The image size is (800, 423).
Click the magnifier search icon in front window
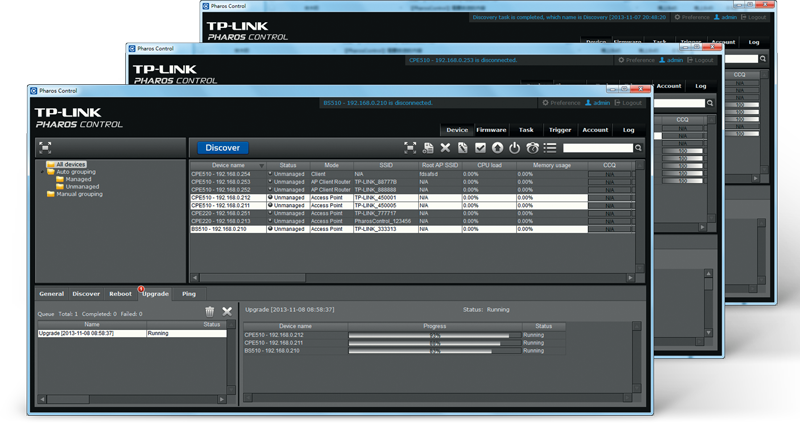[x=638, y=148]
